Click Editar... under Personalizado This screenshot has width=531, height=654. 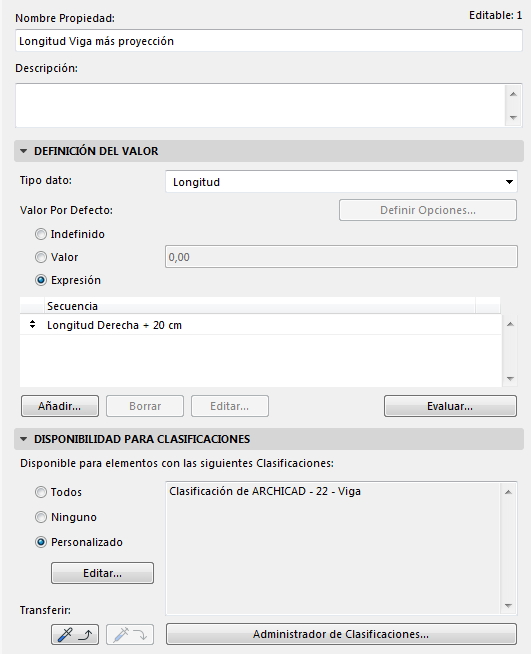[x=102, y=573]
